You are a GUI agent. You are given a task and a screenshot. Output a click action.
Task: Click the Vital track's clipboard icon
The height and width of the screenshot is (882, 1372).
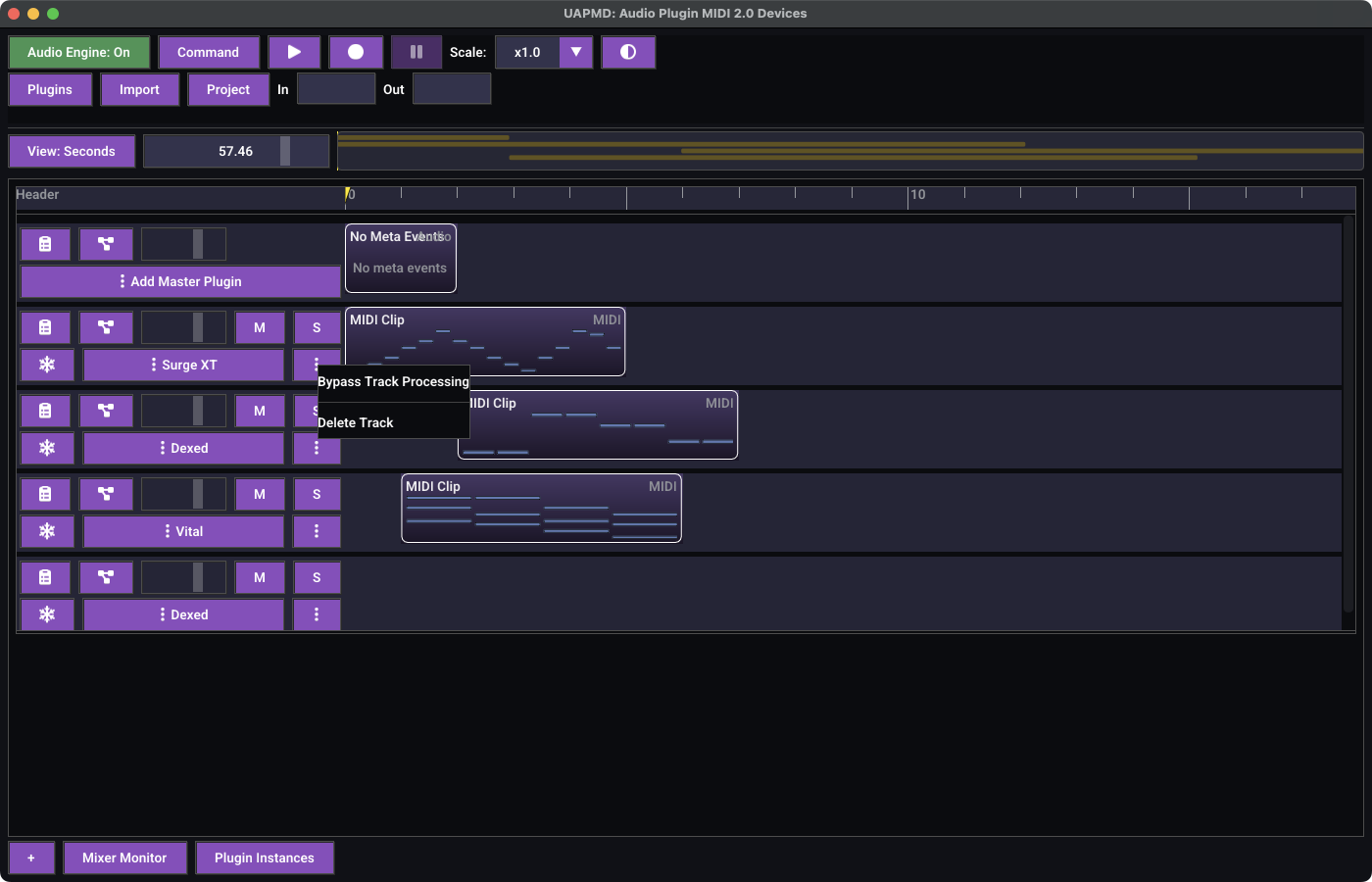pyautogui.click(x=45, y=494)
